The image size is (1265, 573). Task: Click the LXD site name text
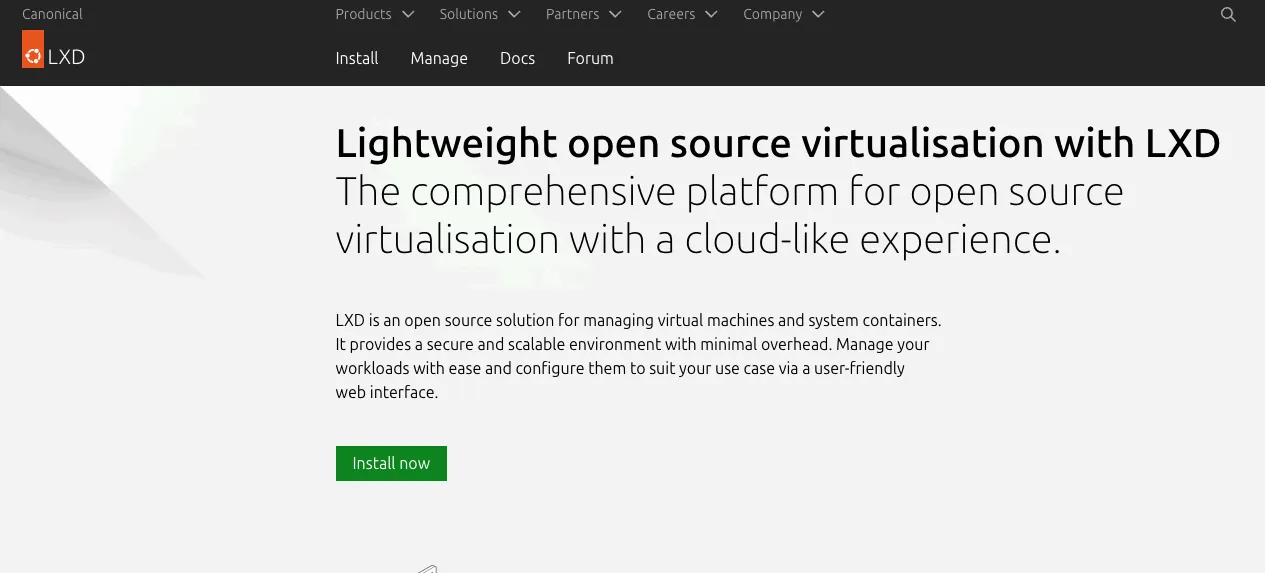coord(66,57)
